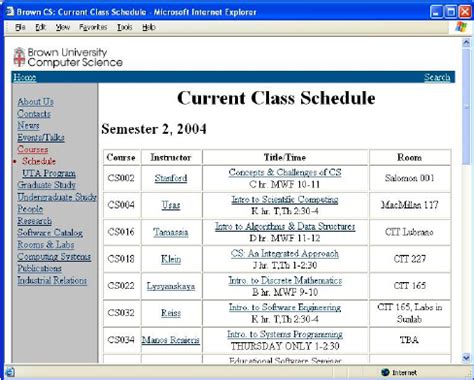
Task: Click the Semester 2, 2004 heading
Action: coord(154,129)
